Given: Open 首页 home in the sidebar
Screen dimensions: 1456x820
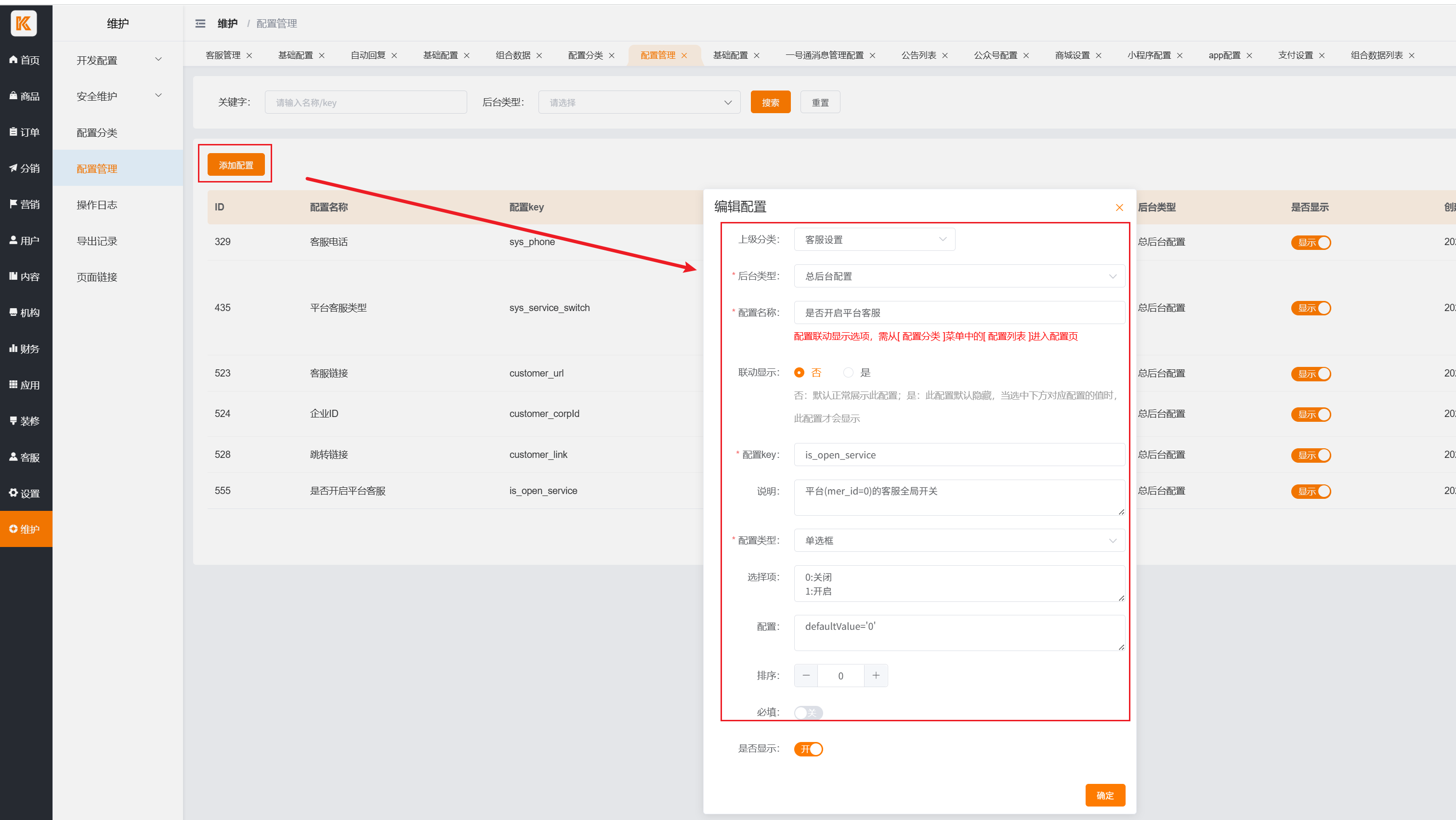Looking at the screenshot, I should coord(26,60).
